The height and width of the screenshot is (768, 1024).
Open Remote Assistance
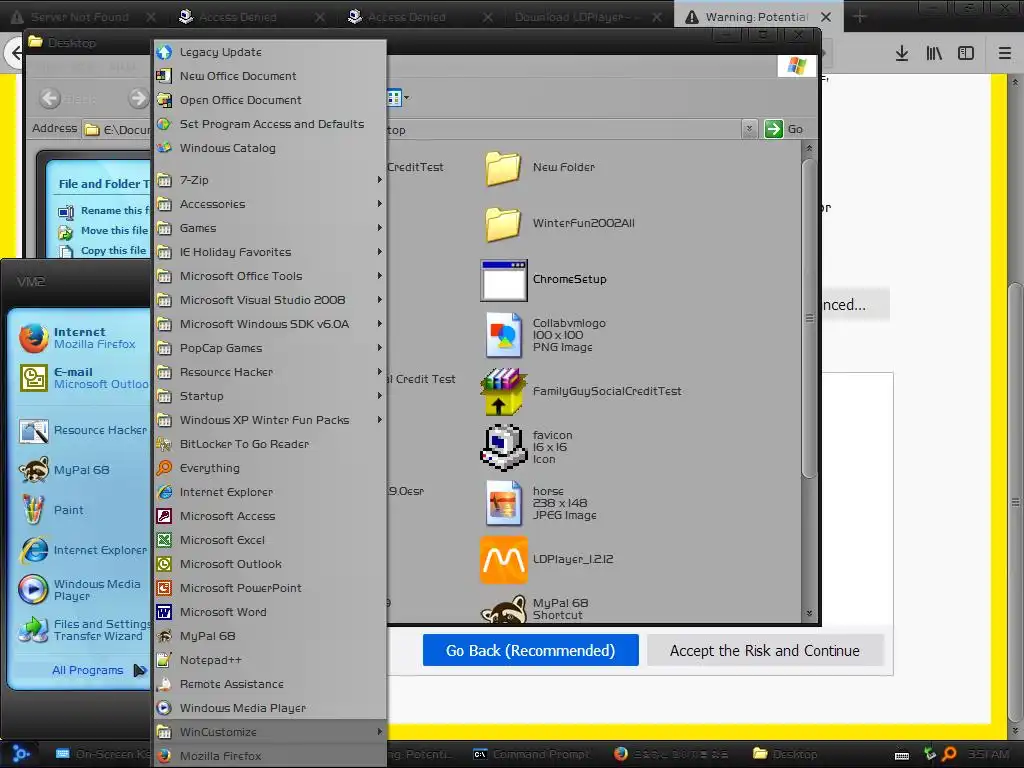coord(270,684)
